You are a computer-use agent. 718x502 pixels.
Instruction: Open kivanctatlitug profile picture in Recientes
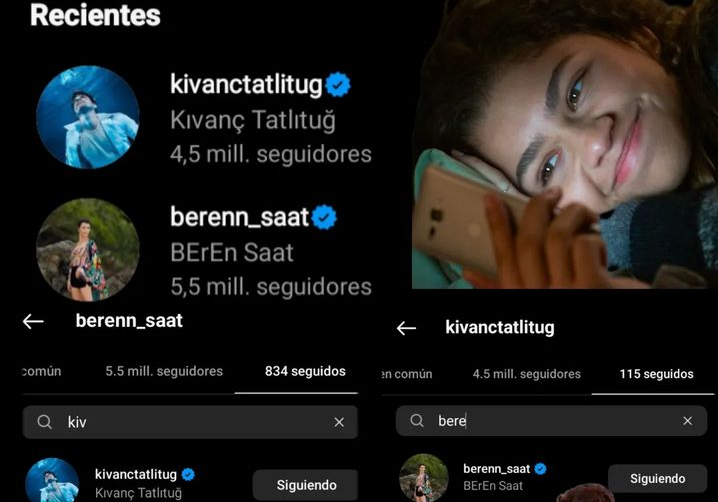click(87, 117)
